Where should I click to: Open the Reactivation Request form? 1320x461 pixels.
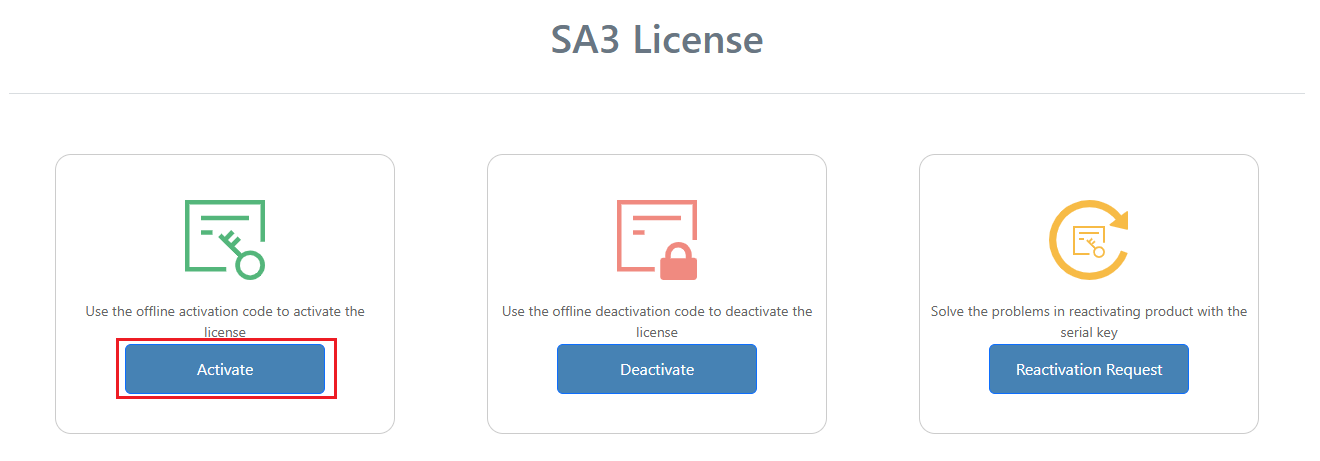(1088, 369)
